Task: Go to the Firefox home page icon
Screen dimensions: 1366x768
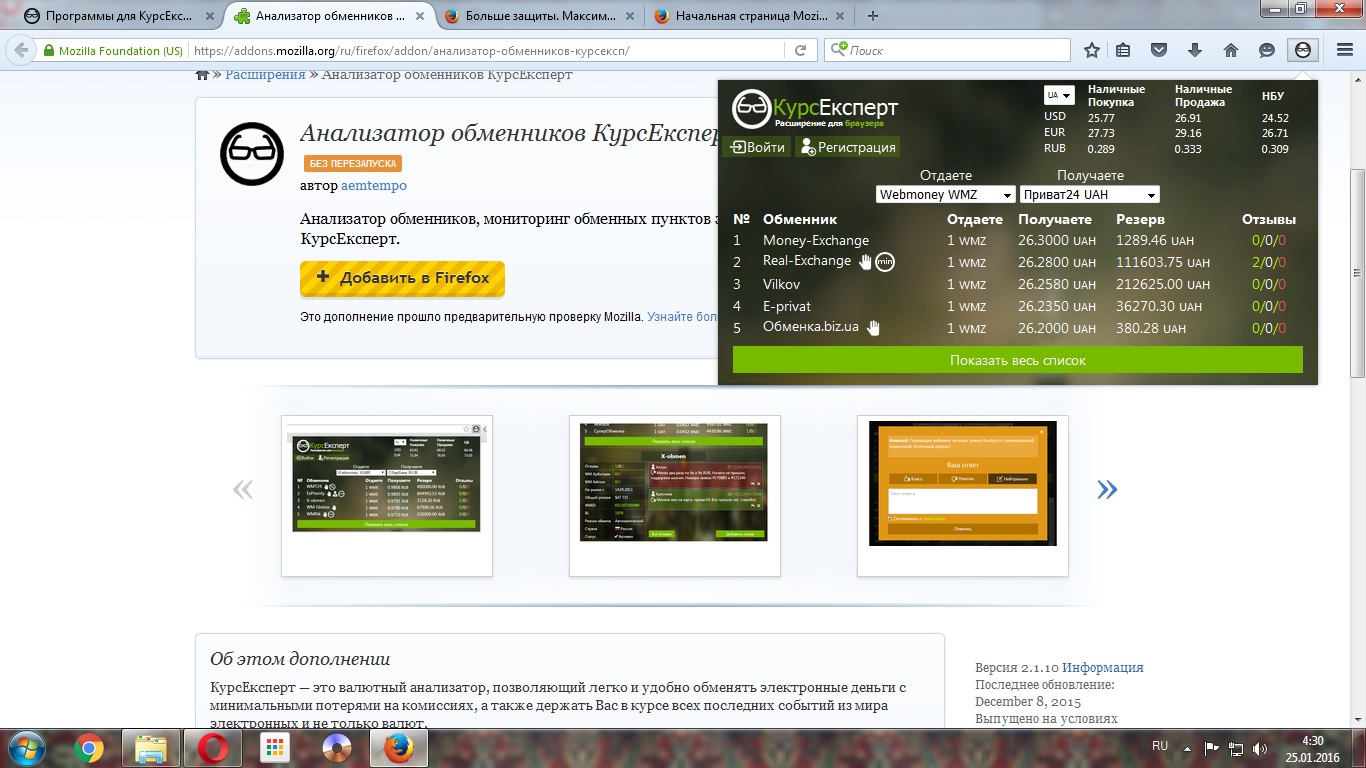Action: pyautogui.click(x=1231, y=50)
